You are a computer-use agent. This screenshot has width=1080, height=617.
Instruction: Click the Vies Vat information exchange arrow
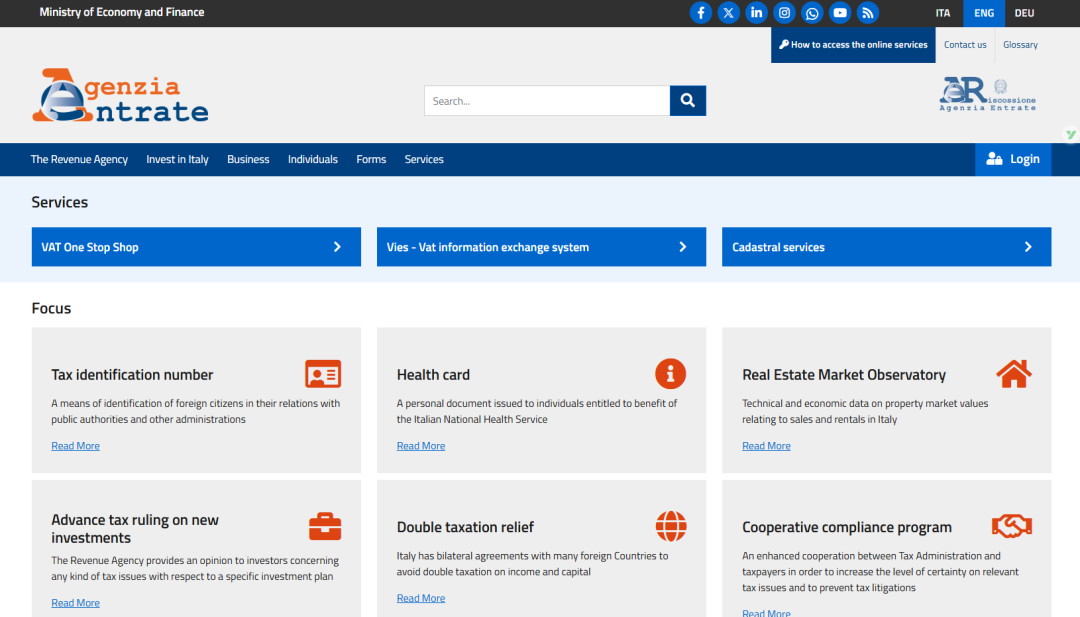[683, 247]
